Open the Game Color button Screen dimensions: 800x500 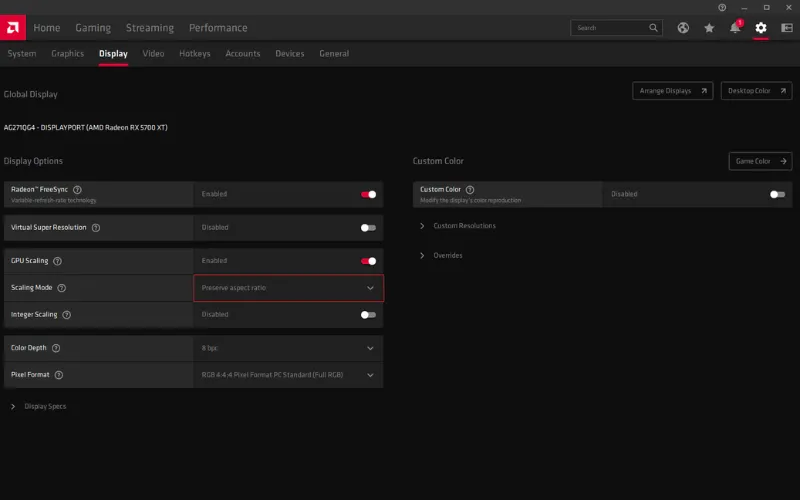[760, 161]
